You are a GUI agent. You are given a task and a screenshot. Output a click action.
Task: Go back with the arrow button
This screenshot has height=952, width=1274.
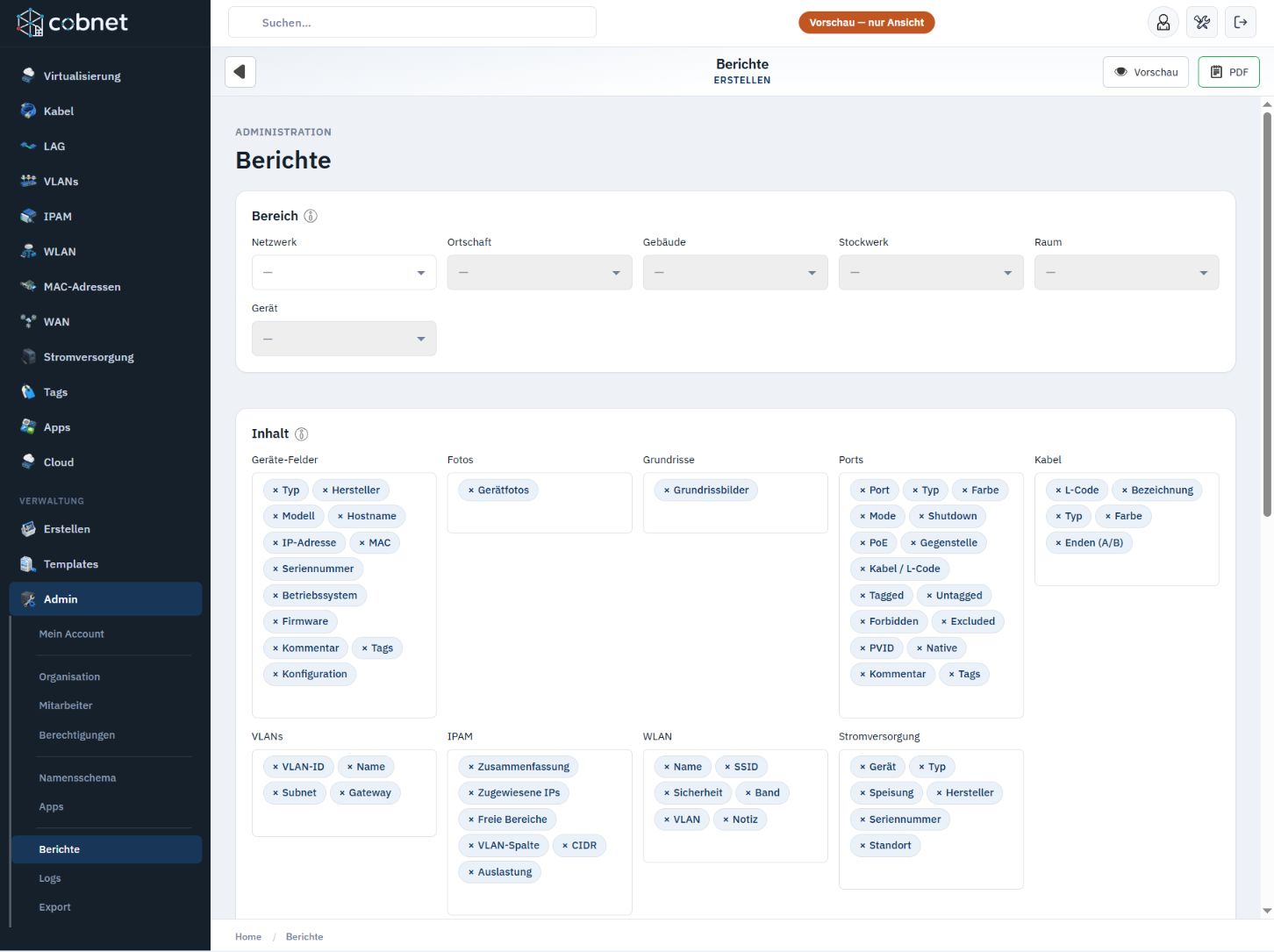[x=240, y=72]
